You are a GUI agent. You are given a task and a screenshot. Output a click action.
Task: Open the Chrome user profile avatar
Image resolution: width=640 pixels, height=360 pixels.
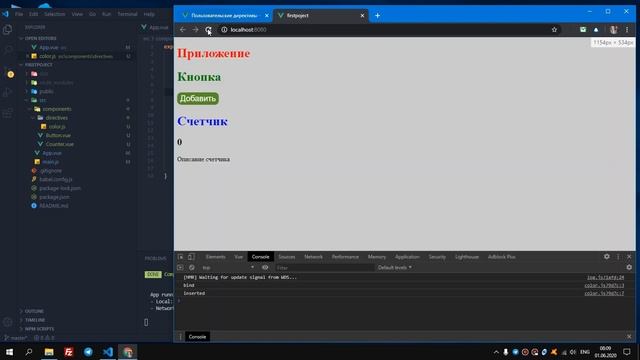(613, 30)
